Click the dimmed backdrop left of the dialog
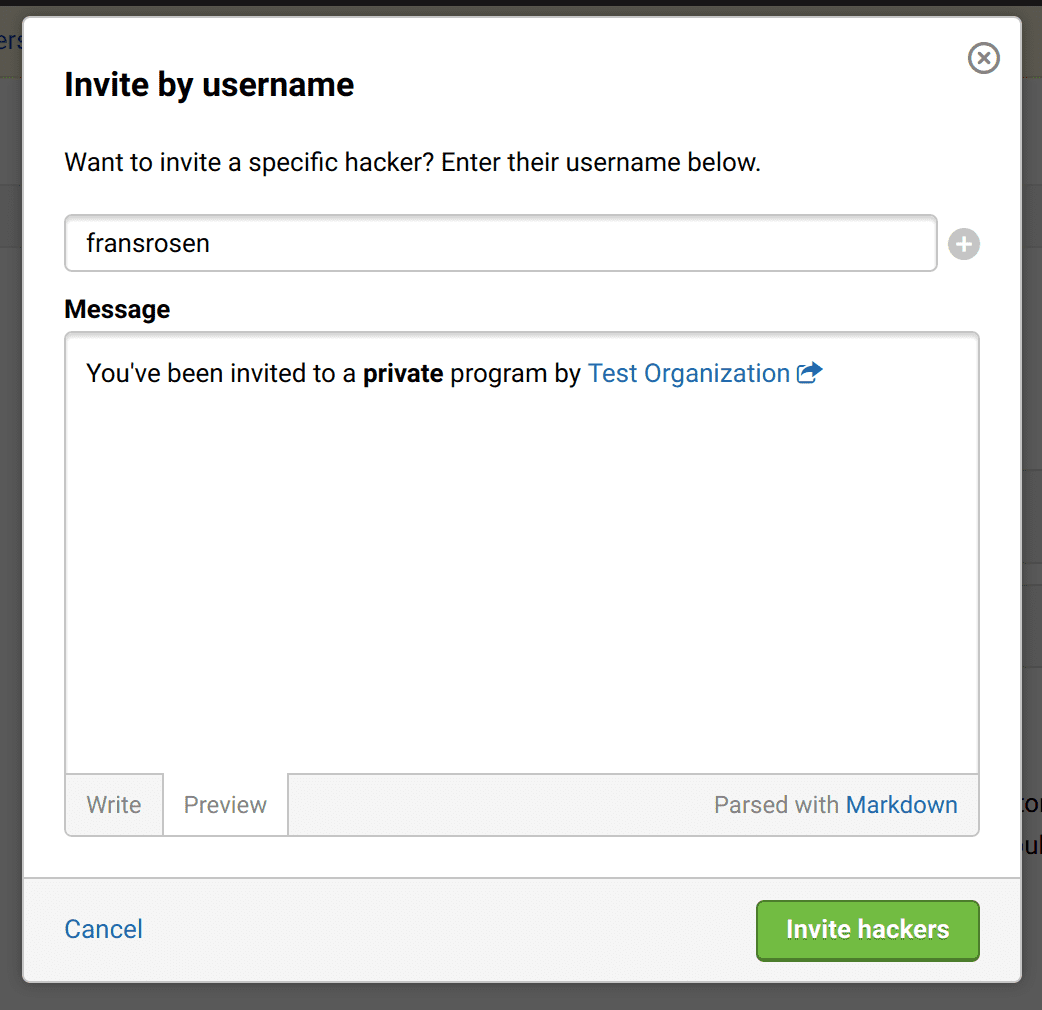This screenshot has width=1042, height=1010. [x=10, y=500]
